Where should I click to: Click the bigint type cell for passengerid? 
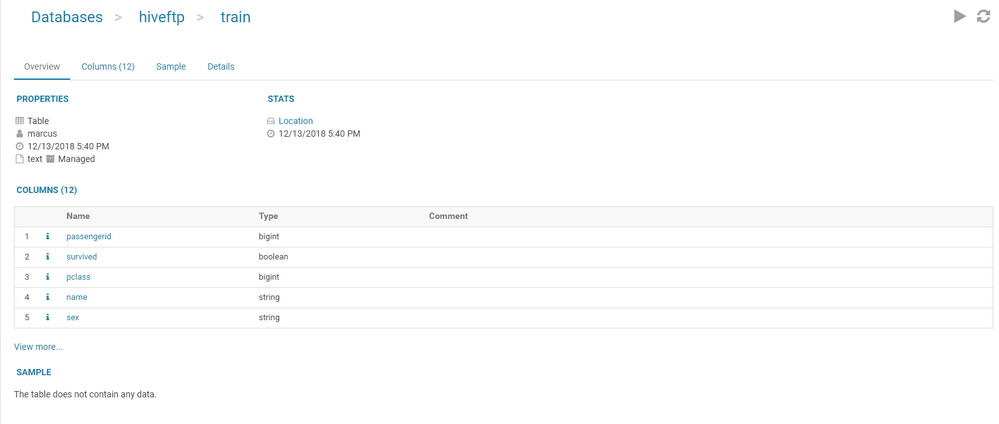[x=269, y=237]
